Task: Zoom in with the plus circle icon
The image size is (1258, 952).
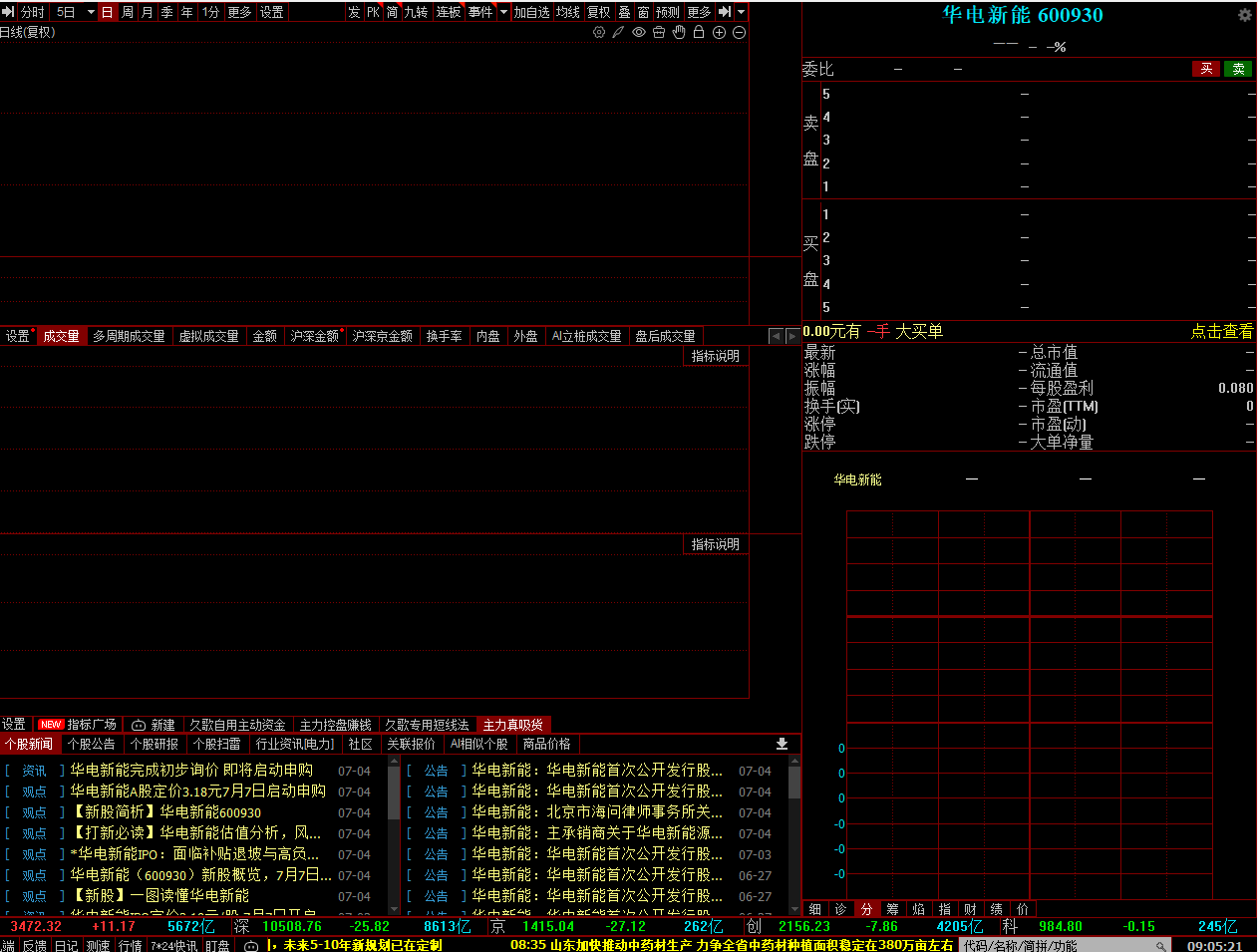Action: click(719, 32)
